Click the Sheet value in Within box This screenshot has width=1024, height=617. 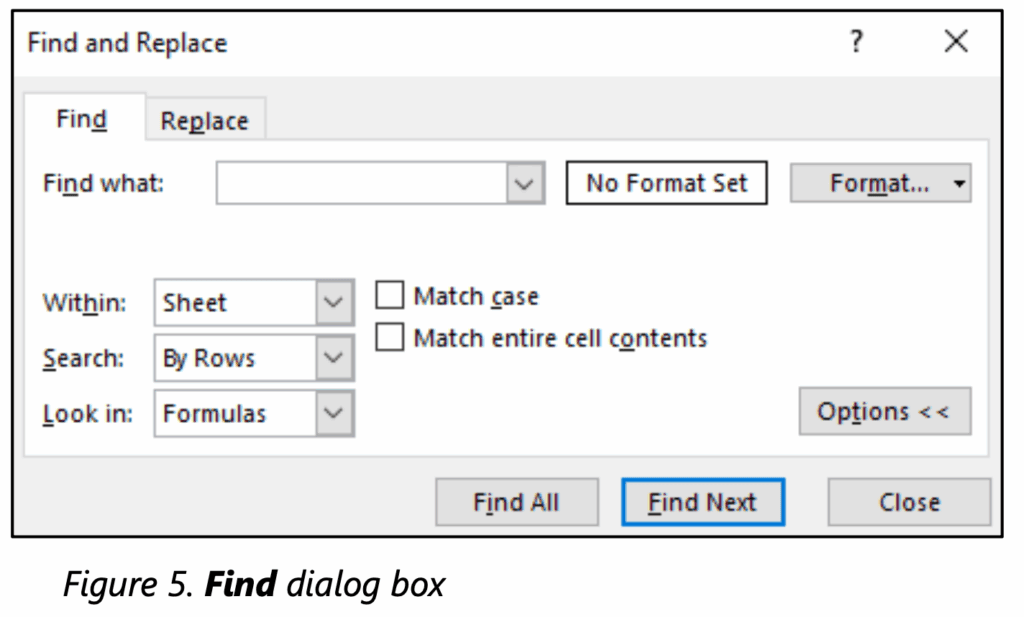[x=196, y=303]
